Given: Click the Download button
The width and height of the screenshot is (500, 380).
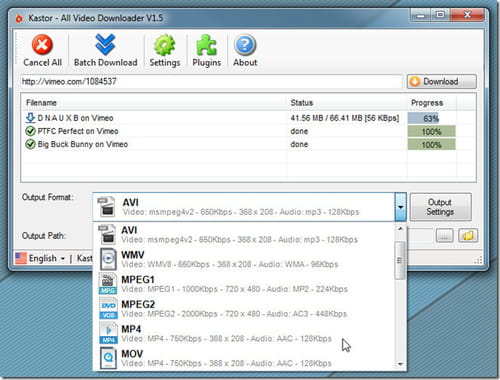Looking at the screenshot, I should coord(442,82).
